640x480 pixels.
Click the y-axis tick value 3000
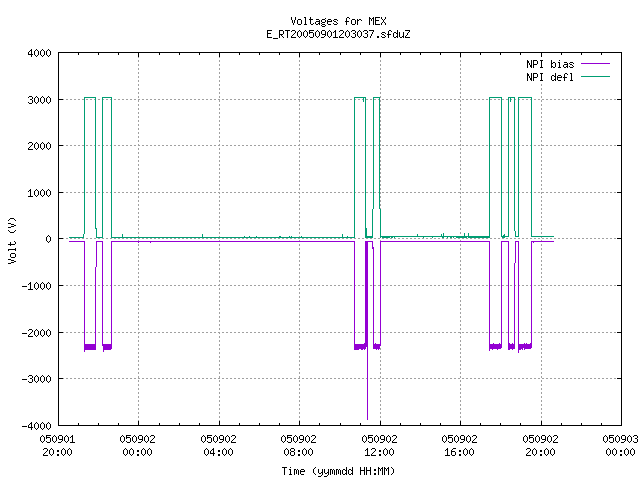40,100
